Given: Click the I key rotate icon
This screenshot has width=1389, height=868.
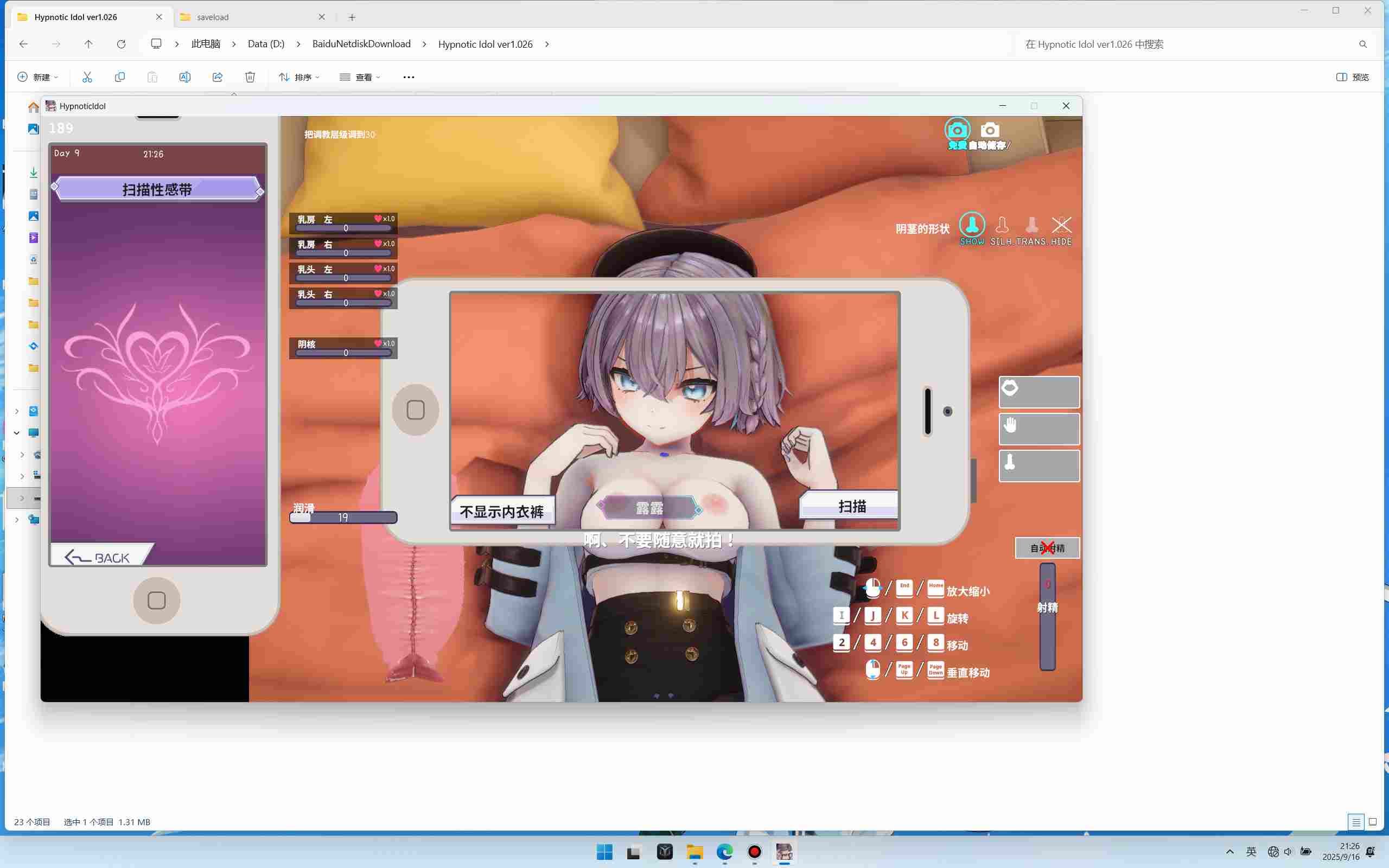Looking at the screenshot, I should [841, 615].
